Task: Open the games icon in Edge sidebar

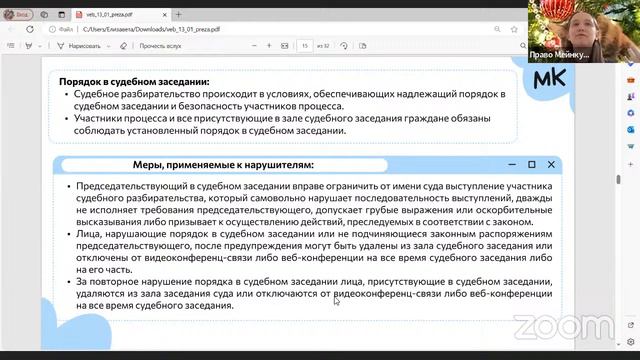Action: tap(631, 96)
